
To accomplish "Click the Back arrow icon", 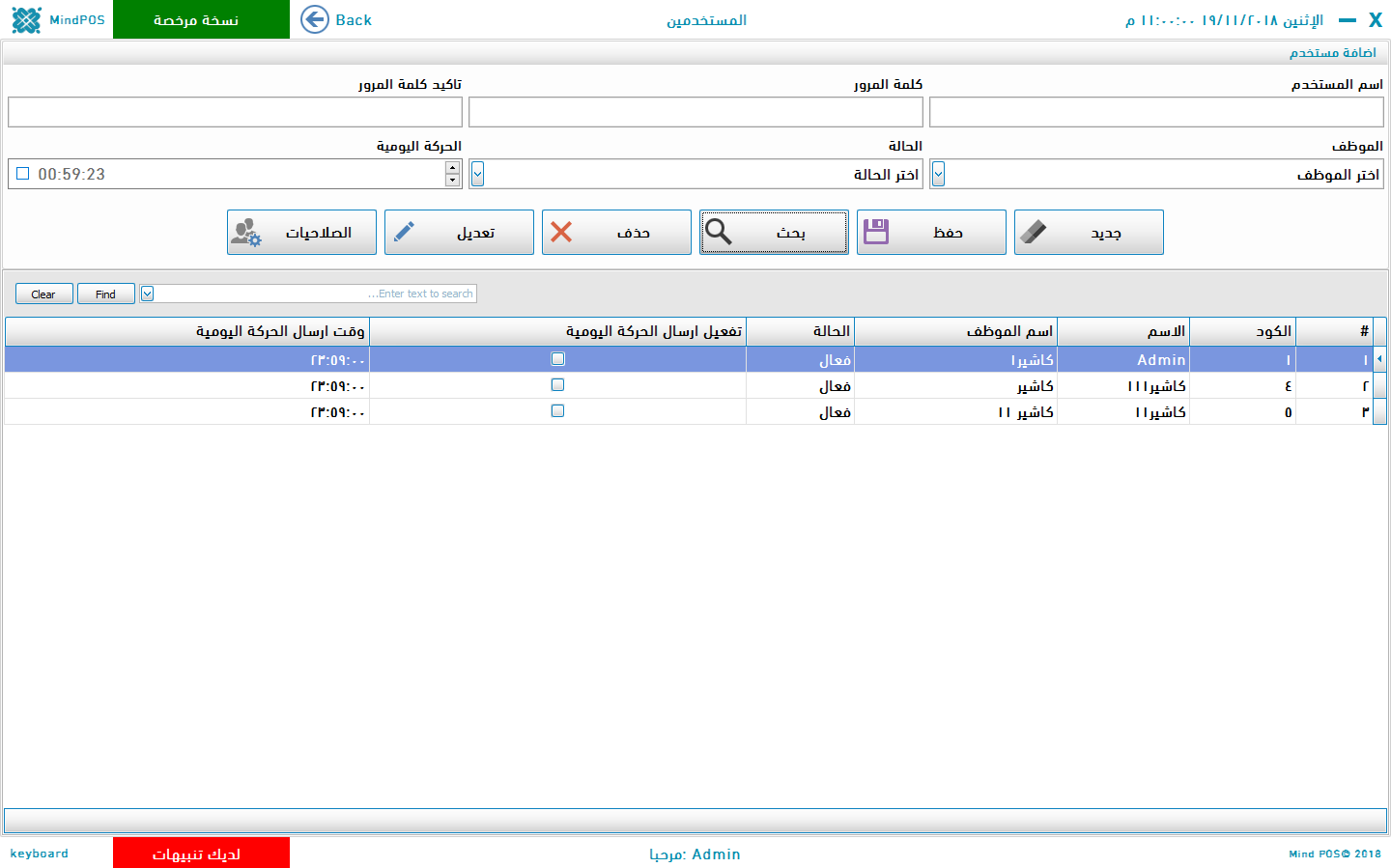I will [315, 19].
